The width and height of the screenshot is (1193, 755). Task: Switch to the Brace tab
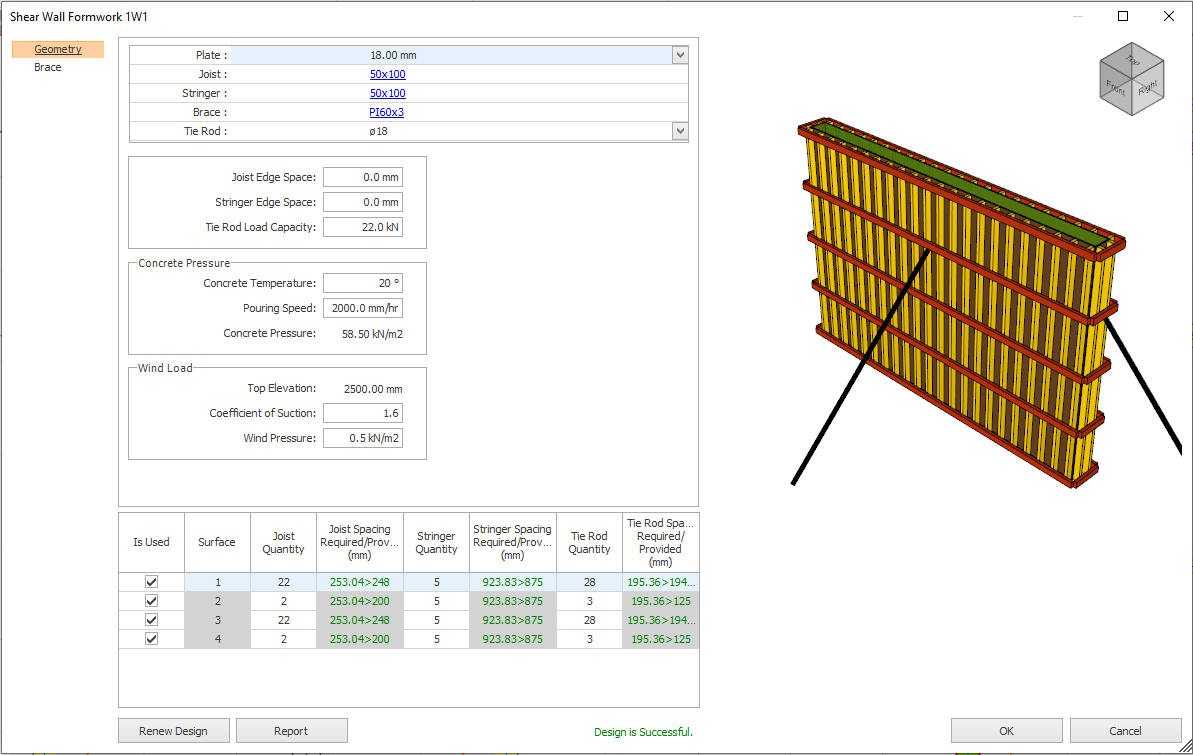[48, 68]
